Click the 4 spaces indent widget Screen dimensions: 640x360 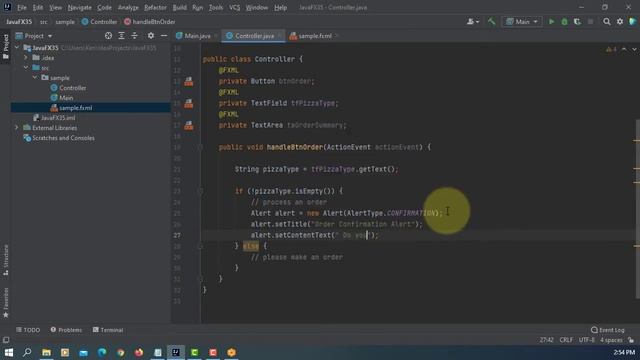(x=611, y=340)
